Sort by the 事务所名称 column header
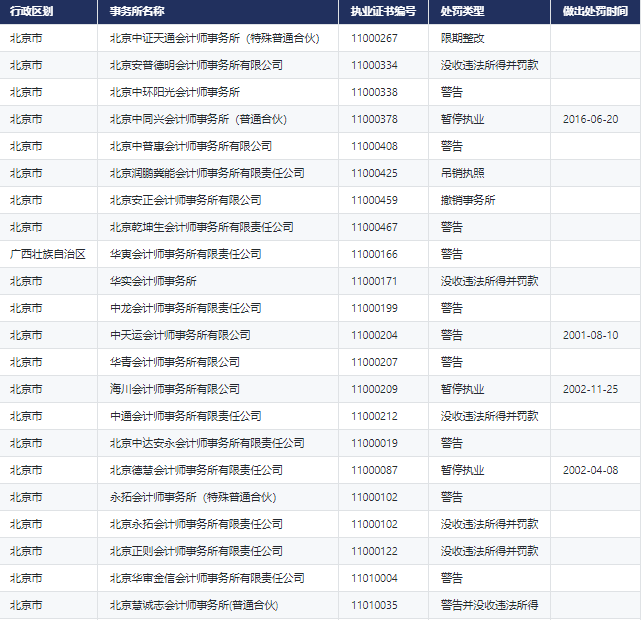The image size is (641, 620). [138, 12]
